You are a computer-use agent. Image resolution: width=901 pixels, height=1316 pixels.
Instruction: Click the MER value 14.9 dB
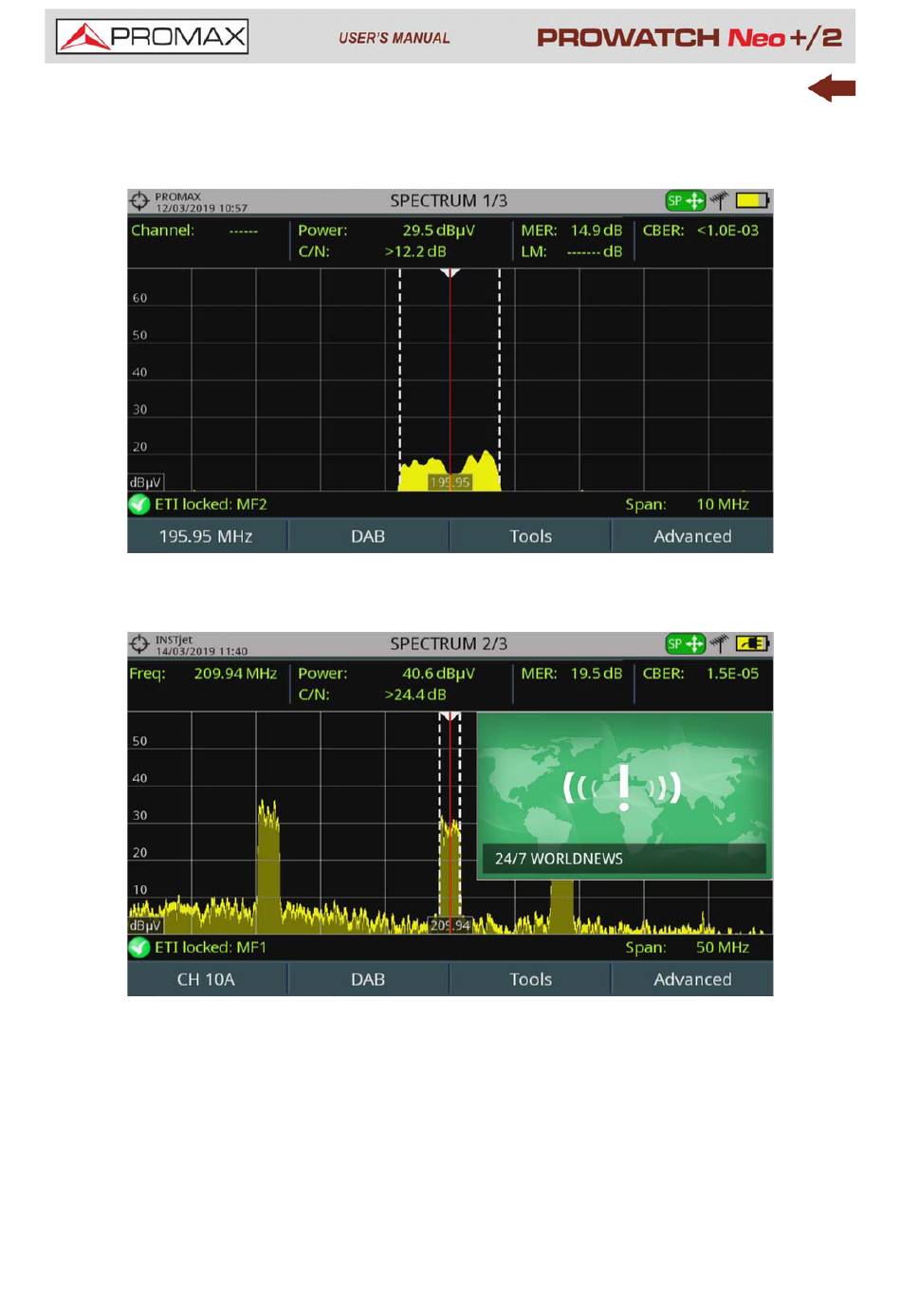coord(597,231)
